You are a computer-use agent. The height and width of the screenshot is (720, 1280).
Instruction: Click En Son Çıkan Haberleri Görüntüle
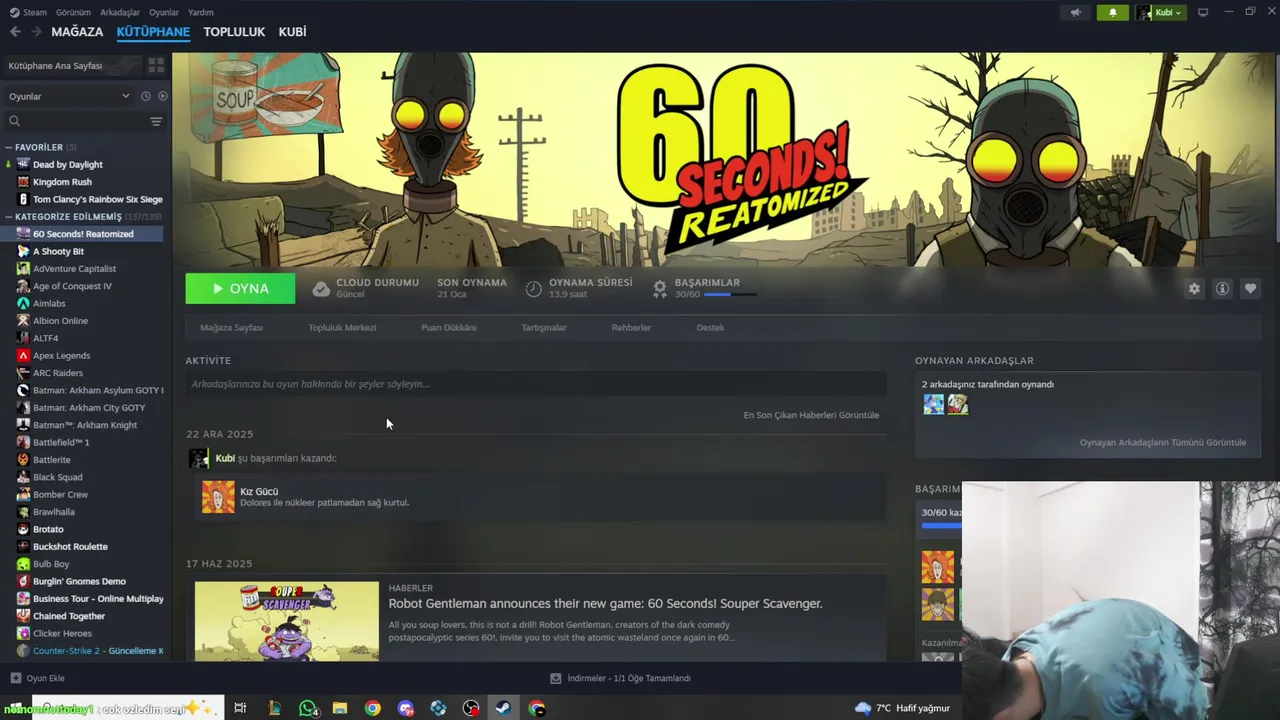[811, 415]
